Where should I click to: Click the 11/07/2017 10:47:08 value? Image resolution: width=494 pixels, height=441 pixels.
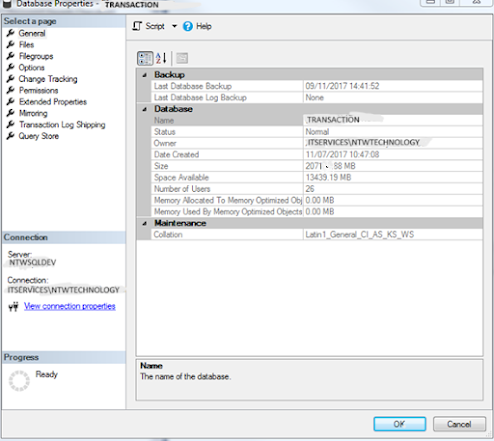342,155
